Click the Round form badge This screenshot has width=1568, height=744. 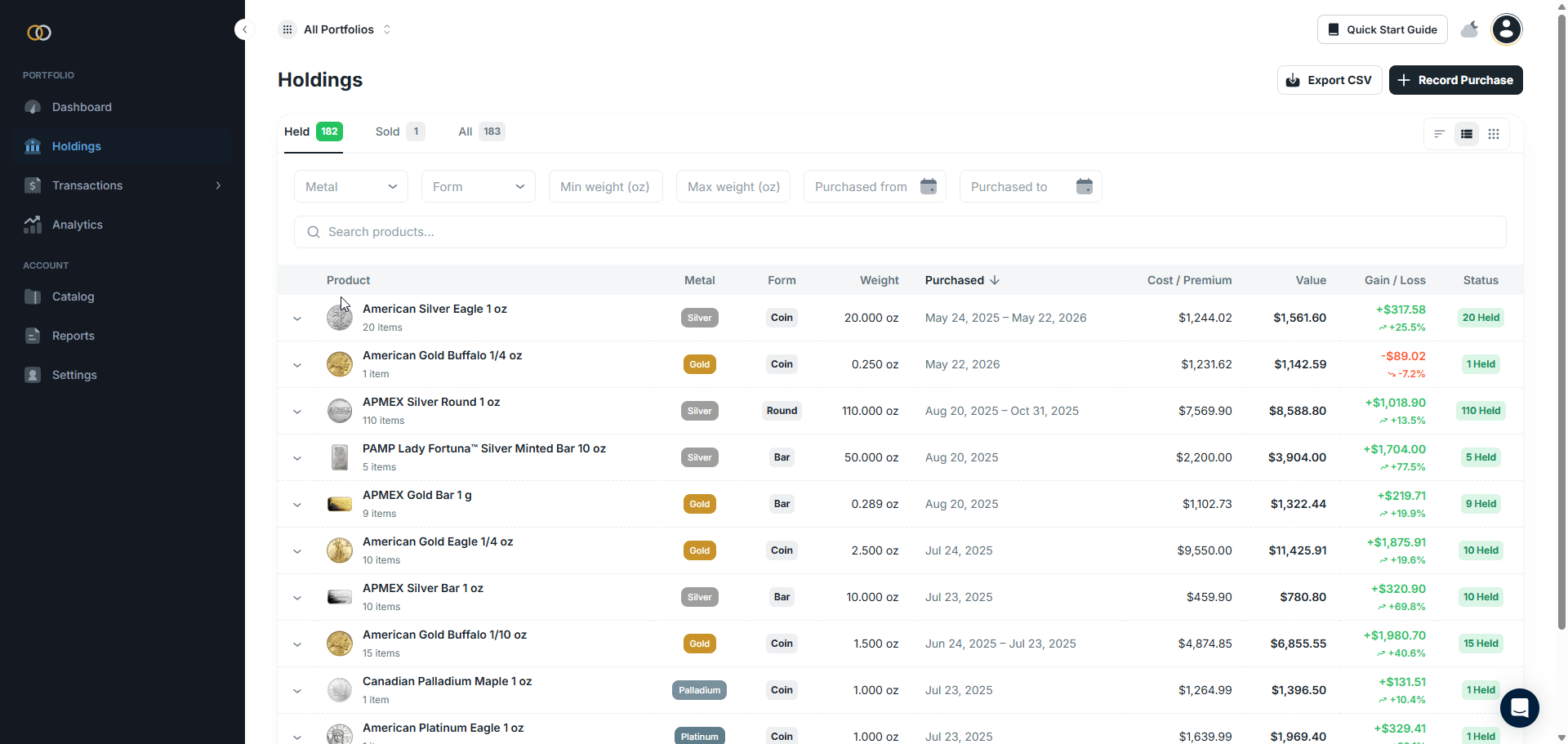click(782, 411)
